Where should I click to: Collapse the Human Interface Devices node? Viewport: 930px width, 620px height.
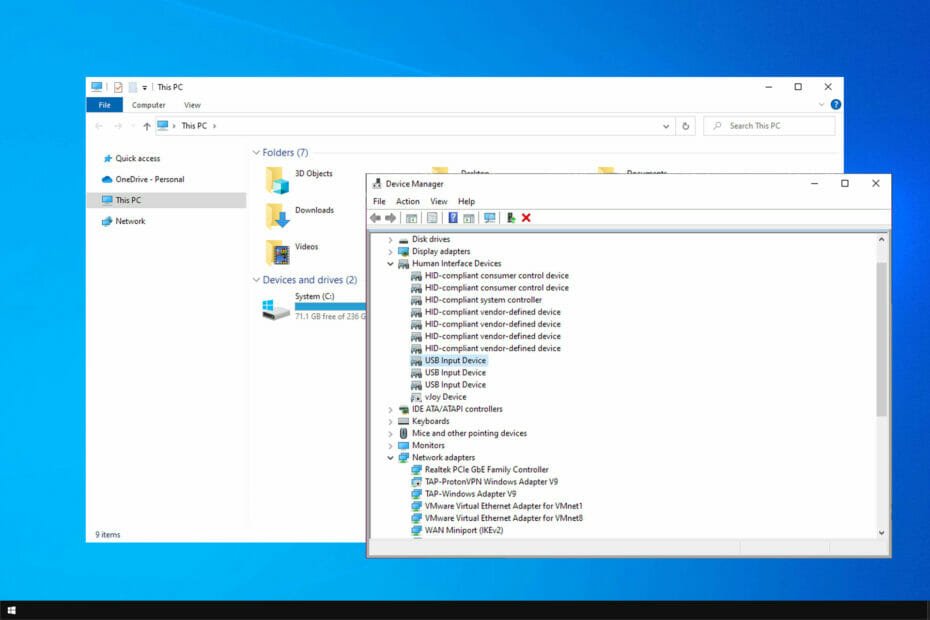click(x=390, y=263)
